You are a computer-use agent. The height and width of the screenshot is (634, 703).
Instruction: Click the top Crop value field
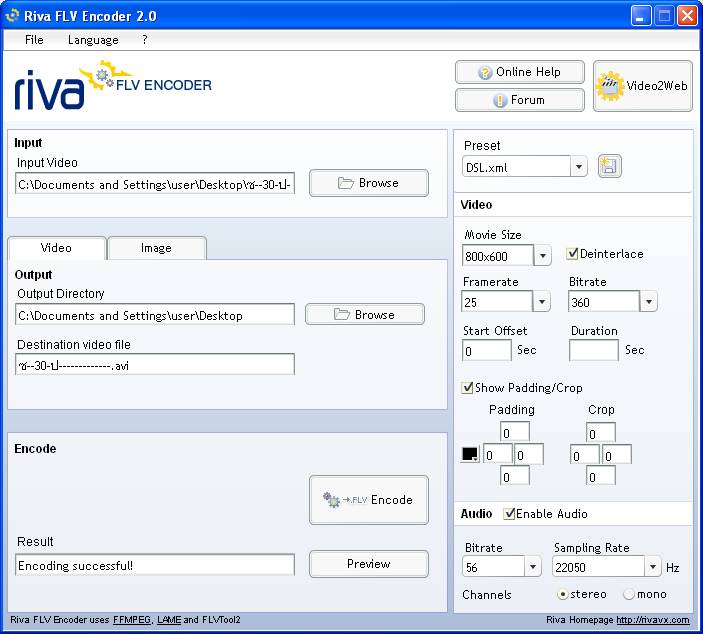click(x=601, y=433)
